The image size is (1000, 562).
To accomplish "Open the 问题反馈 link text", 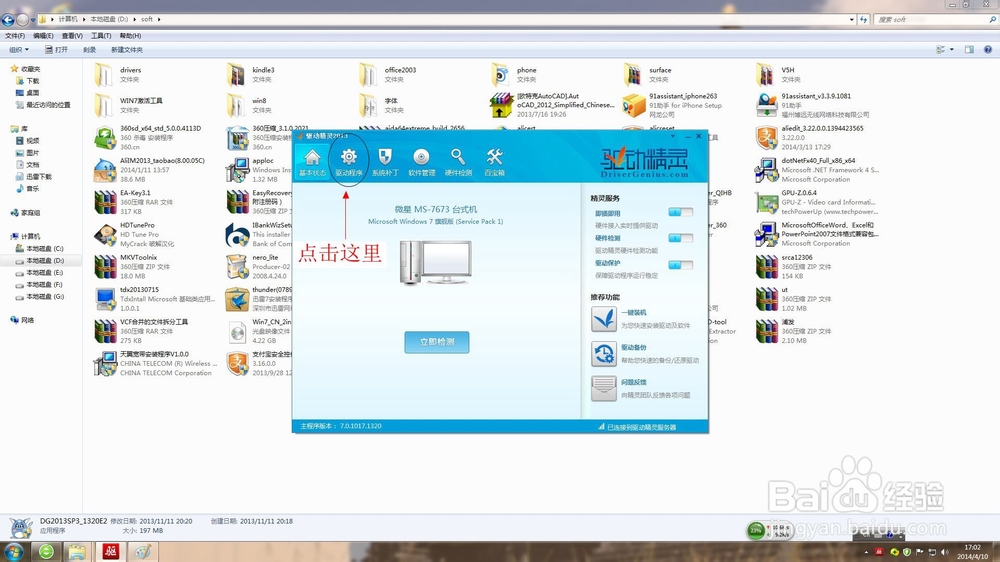I will coord(633,382).
